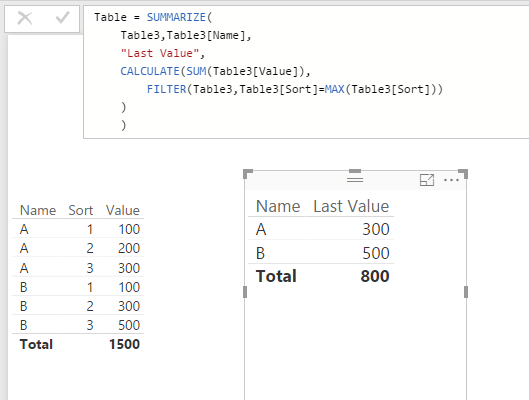
Task: Commit the formula with checkmark icon
Action: click(62, 18)
